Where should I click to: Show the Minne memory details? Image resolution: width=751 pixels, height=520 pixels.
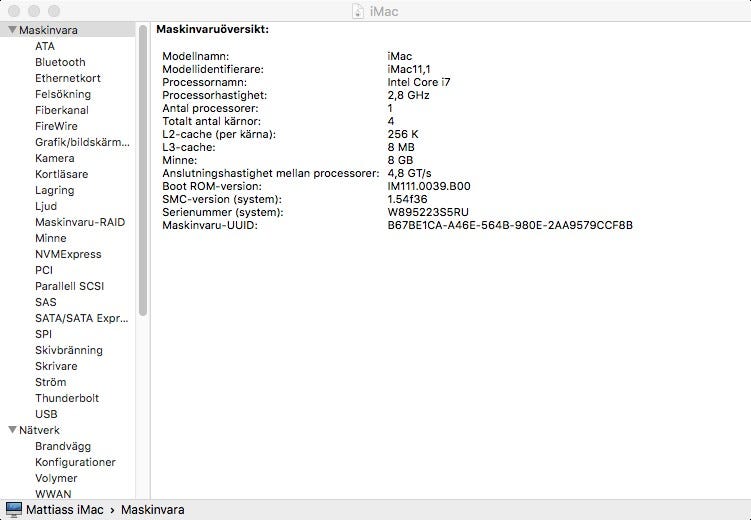coord(51,238)
